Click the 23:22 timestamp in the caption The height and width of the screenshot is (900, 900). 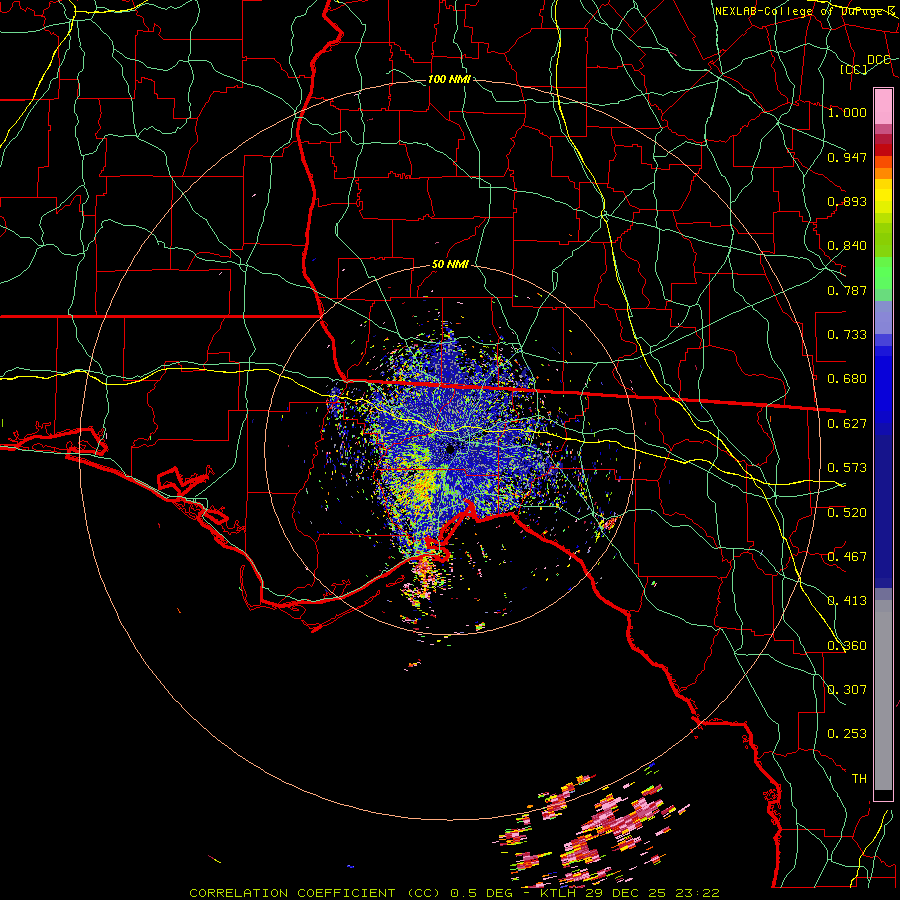pos(699,893)
